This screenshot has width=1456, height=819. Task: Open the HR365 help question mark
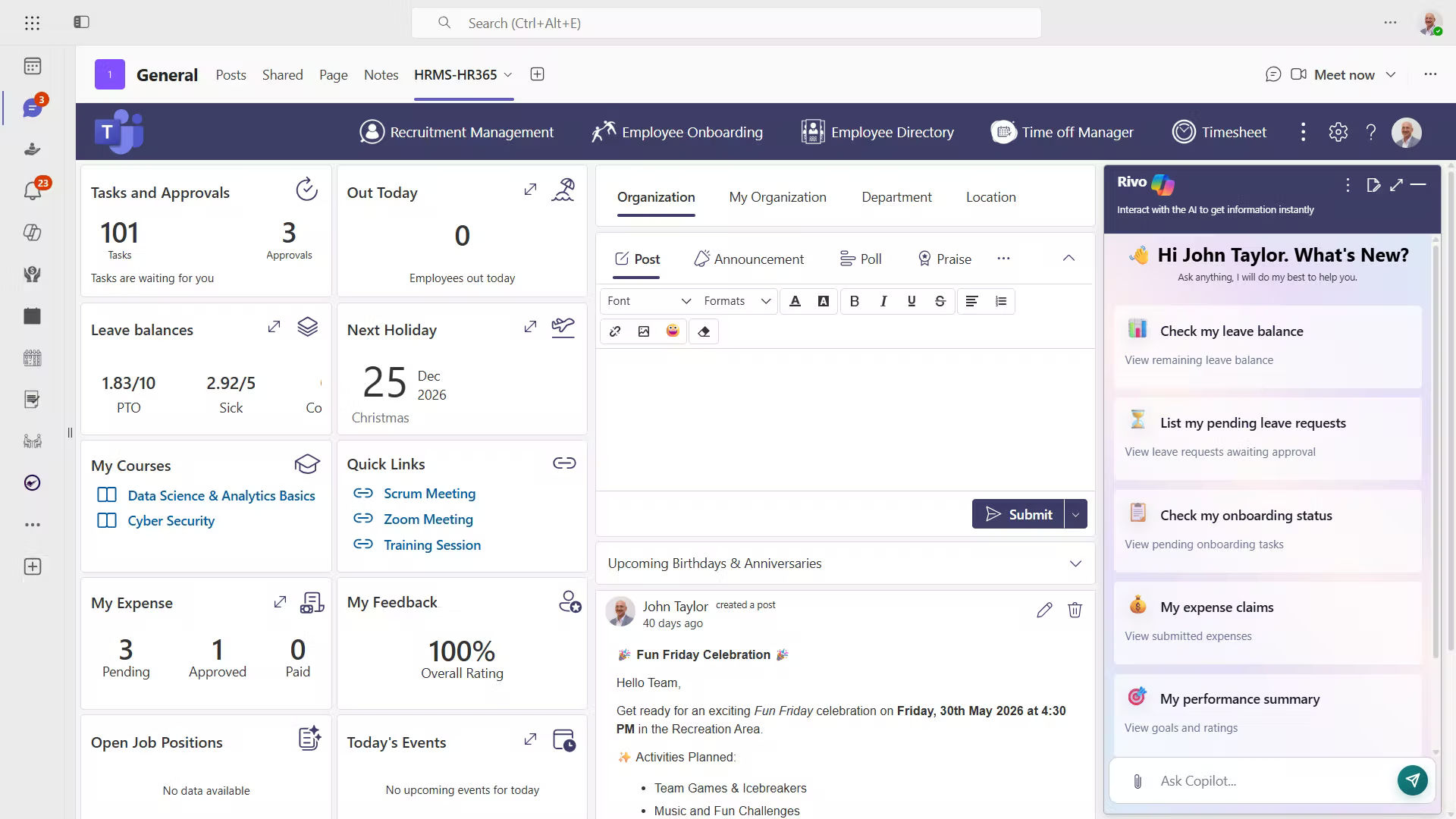click(x=1371, y=132)
